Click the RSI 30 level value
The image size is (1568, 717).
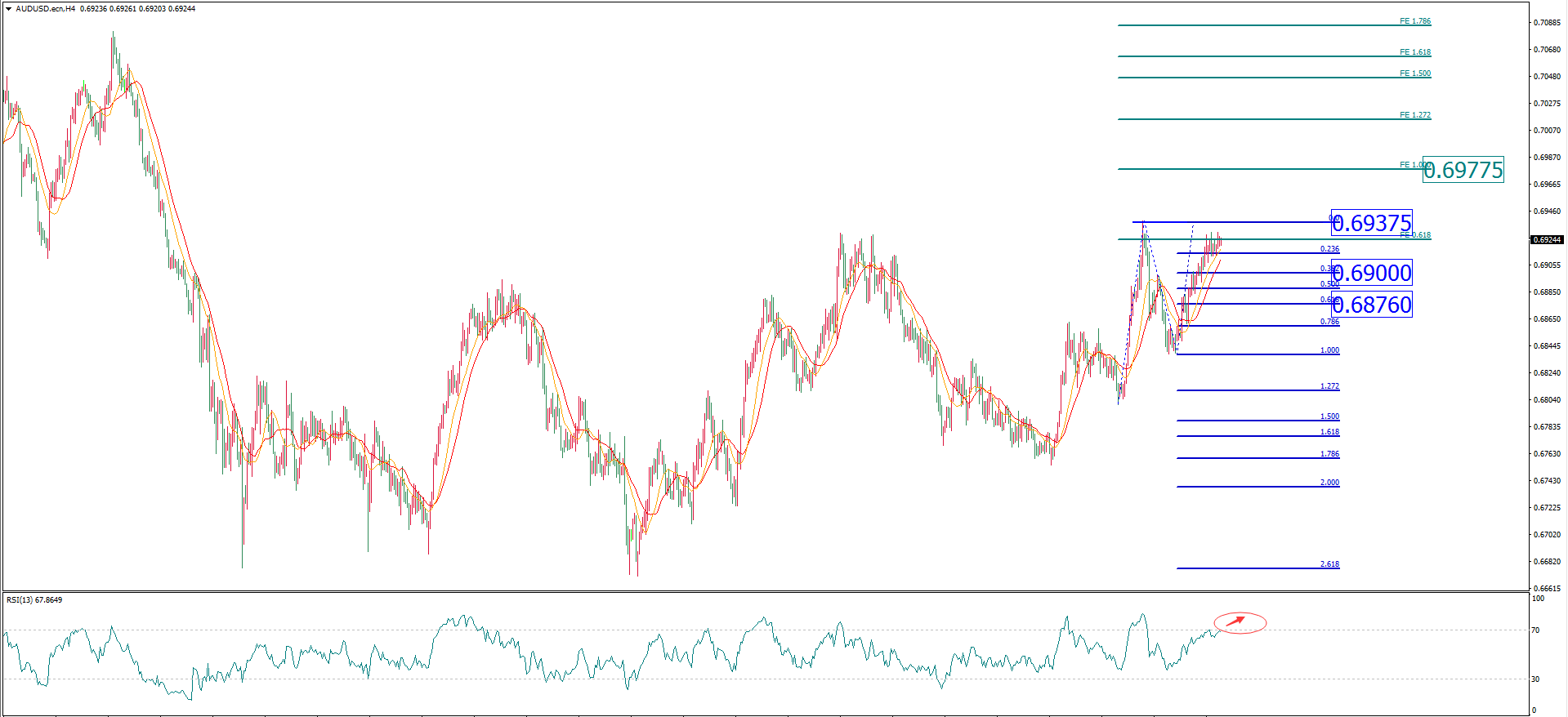tap(1535, 679)
